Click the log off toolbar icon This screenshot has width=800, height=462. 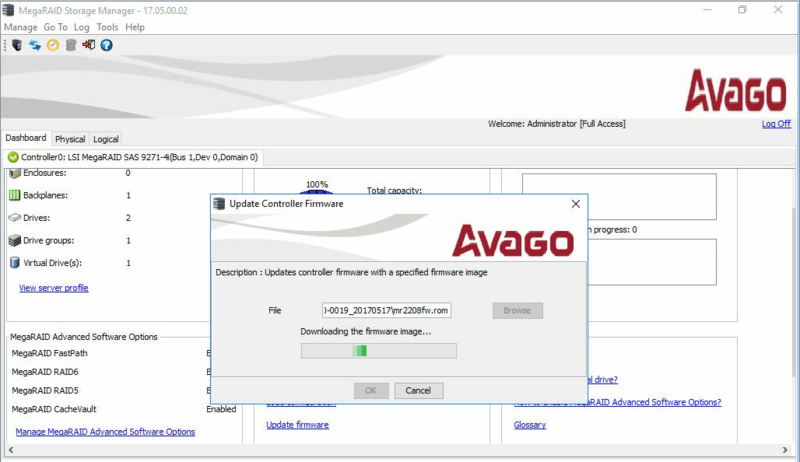(x=89, y=45)
